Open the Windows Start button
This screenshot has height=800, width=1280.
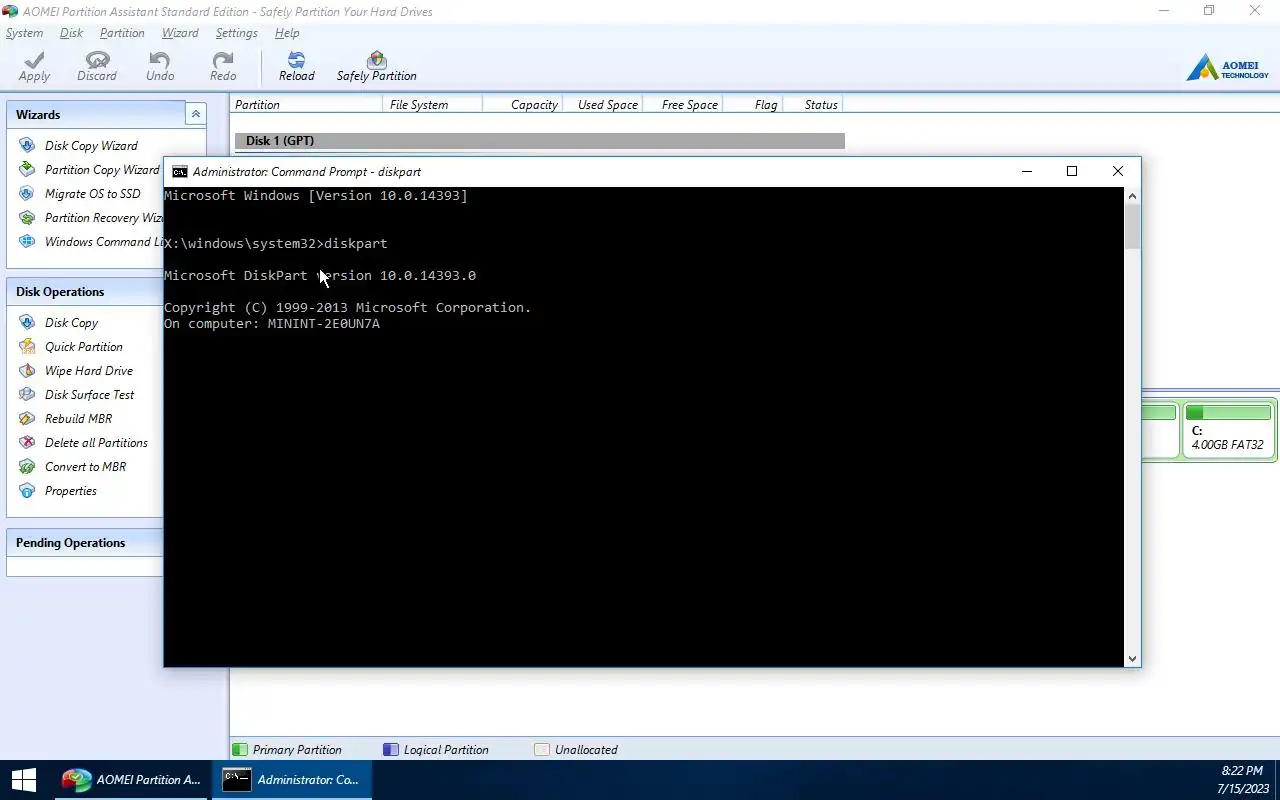[x=23, y=780]
